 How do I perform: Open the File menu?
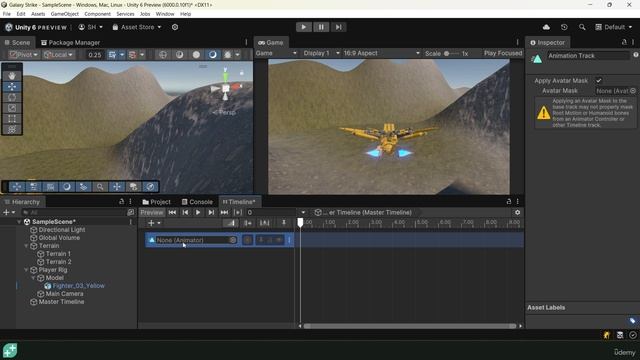coord(7,14)
